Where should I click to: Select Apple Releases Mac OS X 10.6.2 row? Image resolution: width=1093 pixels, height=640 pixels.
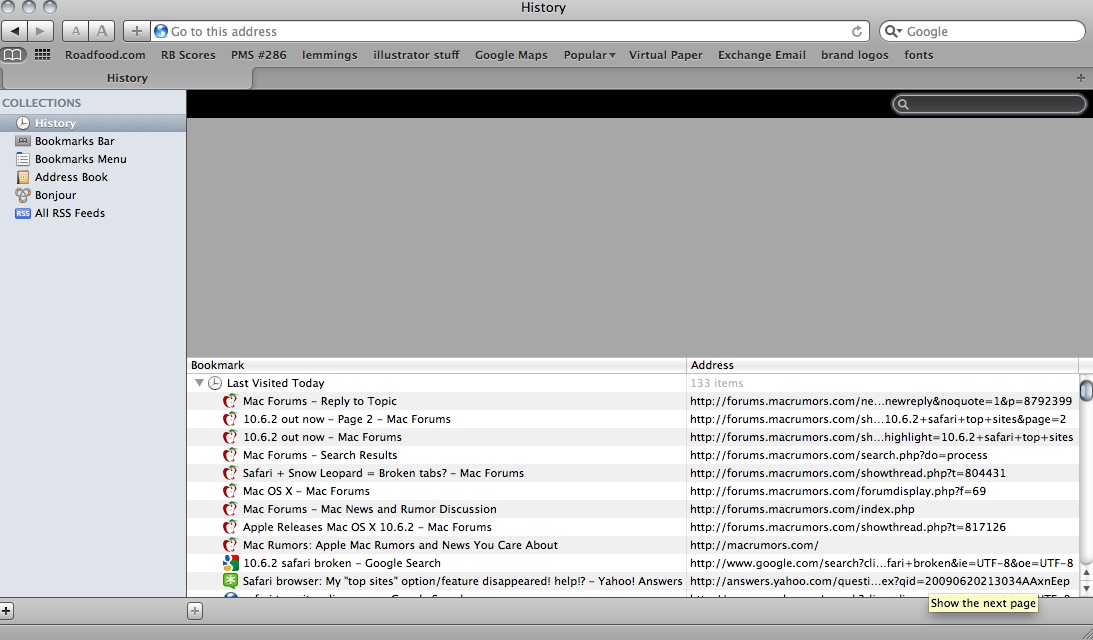pos(632,527)
